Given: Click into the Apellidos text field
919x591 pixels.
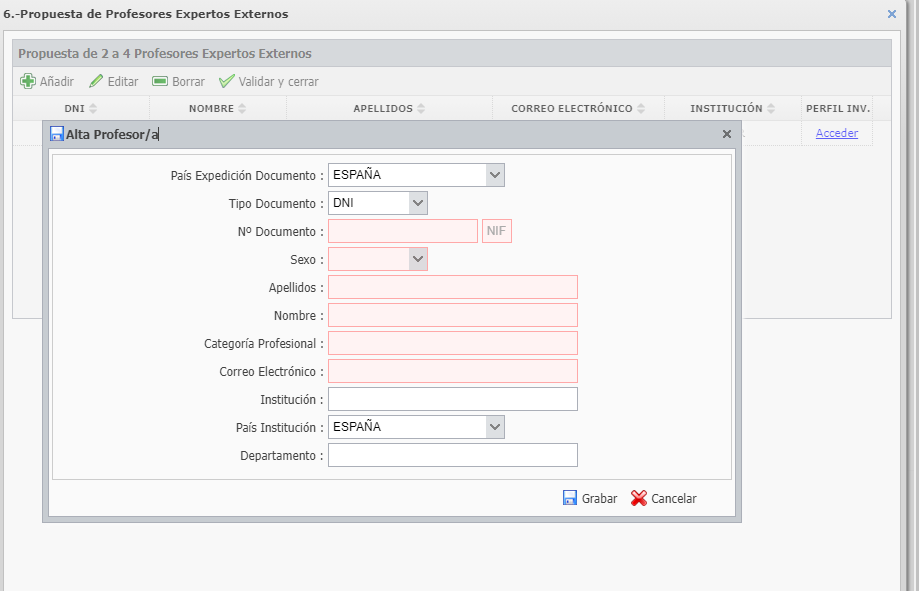Looking at the screenshot, I should (453, 287).
